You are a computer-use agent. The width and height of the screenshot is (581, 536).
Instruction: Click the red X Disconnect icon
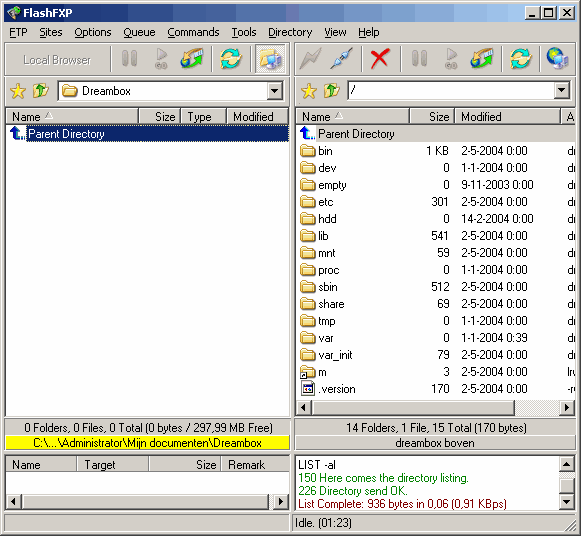coord(380,59)
